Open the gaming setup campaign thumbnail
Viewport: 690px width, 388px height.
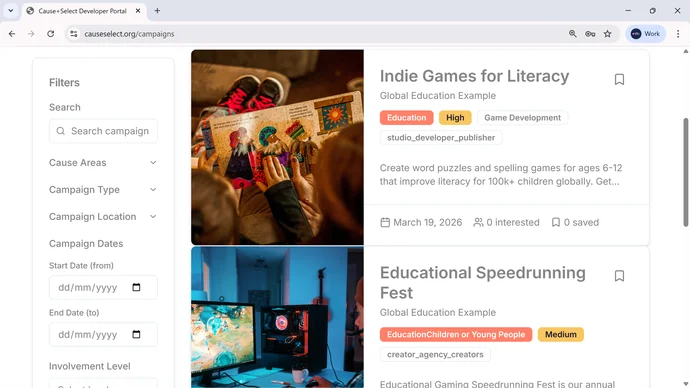coord(277,317)
